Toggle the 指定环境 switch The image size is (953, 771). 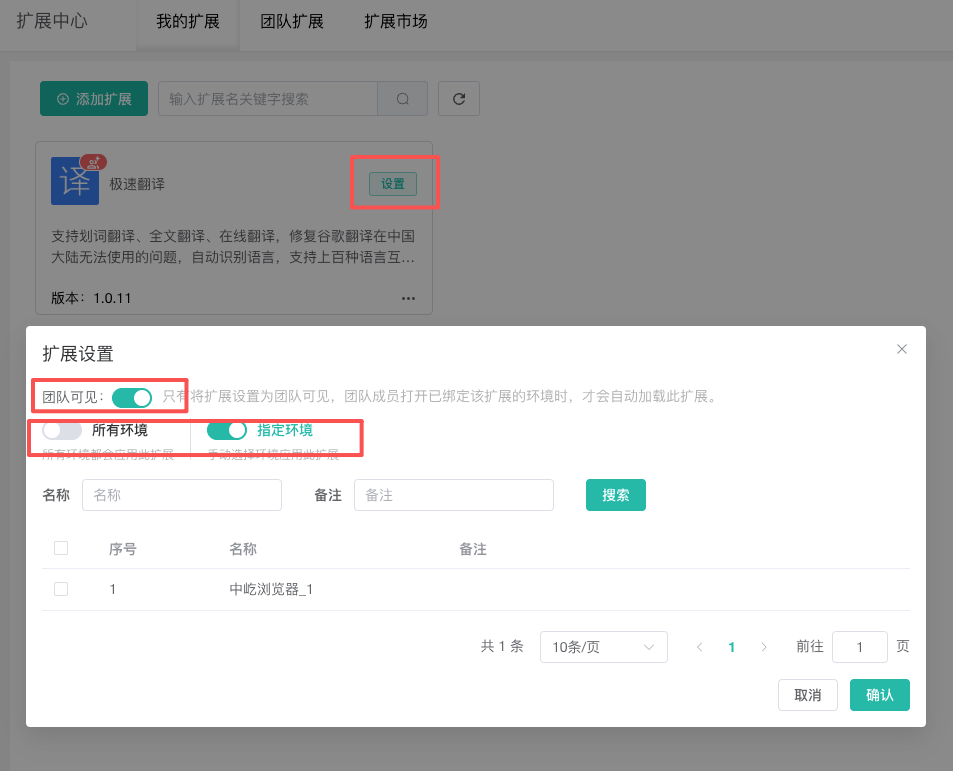point(227,430)
